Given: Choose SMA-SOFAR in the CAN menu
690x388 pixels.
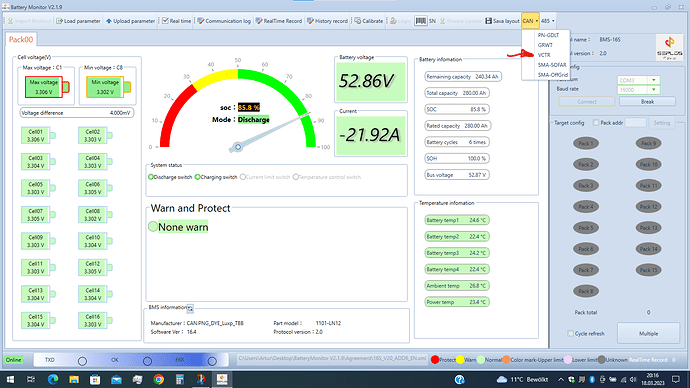Looking at the screenshot, I should [552, 65].
